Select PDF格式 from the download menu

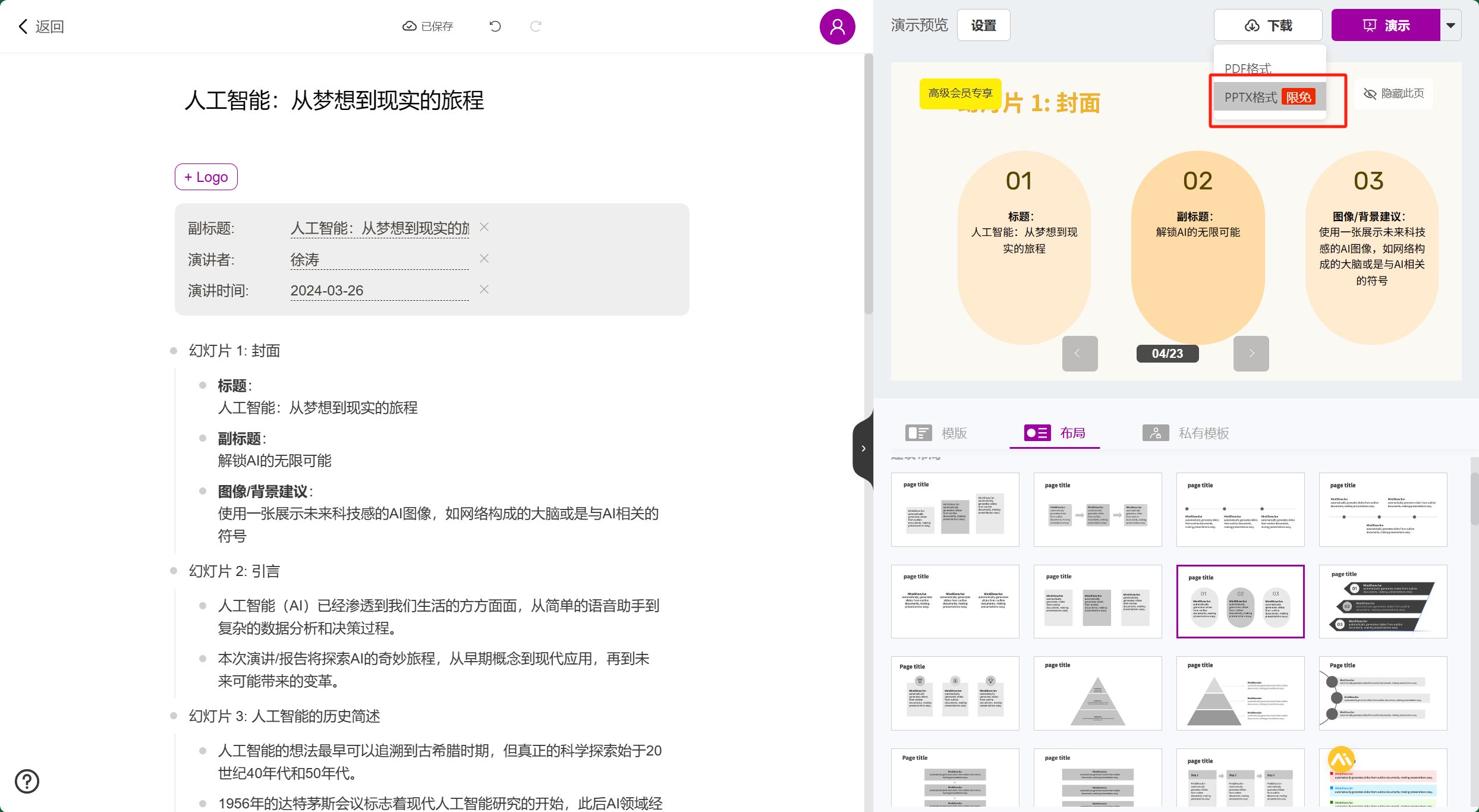point(1247,68)
